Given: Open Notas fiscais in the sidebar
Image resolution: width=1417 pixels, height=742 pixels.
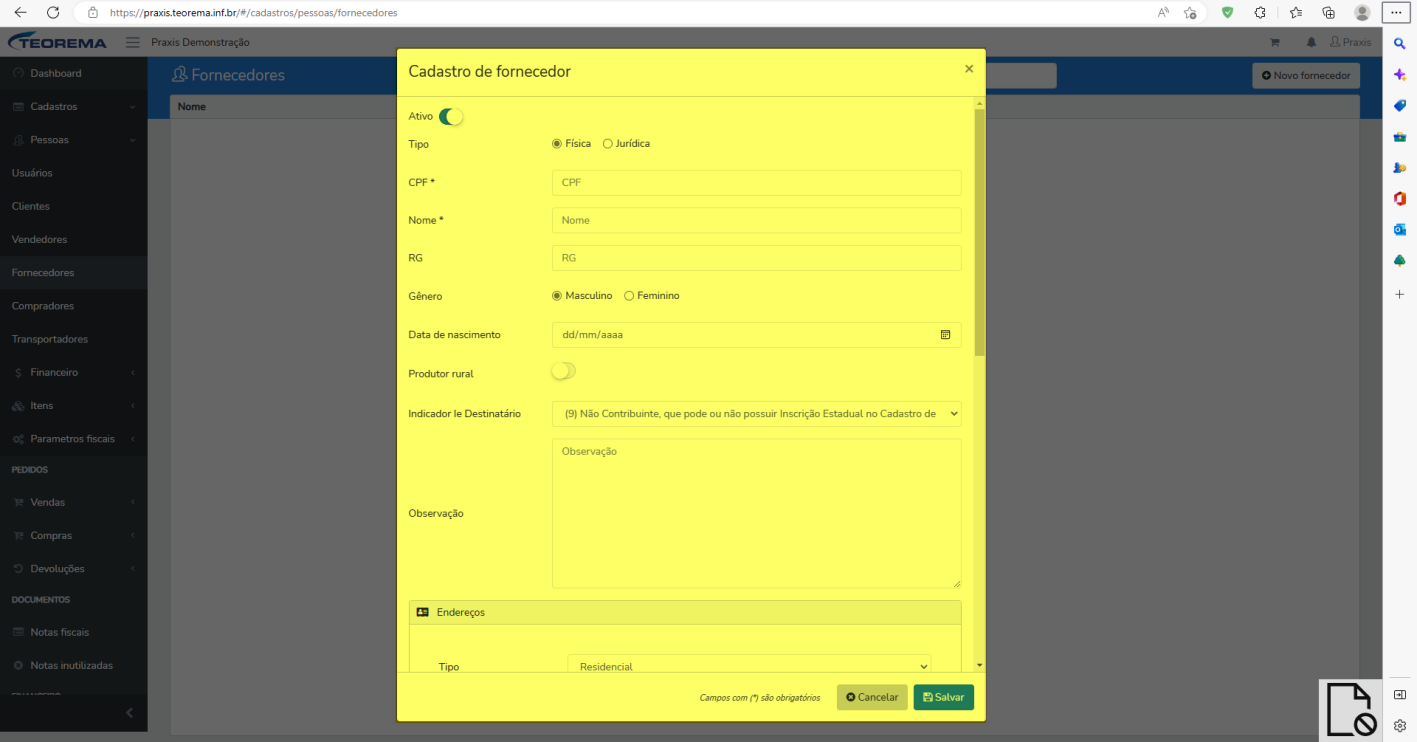Looking at the screenshot, I should tap(73, 632).
